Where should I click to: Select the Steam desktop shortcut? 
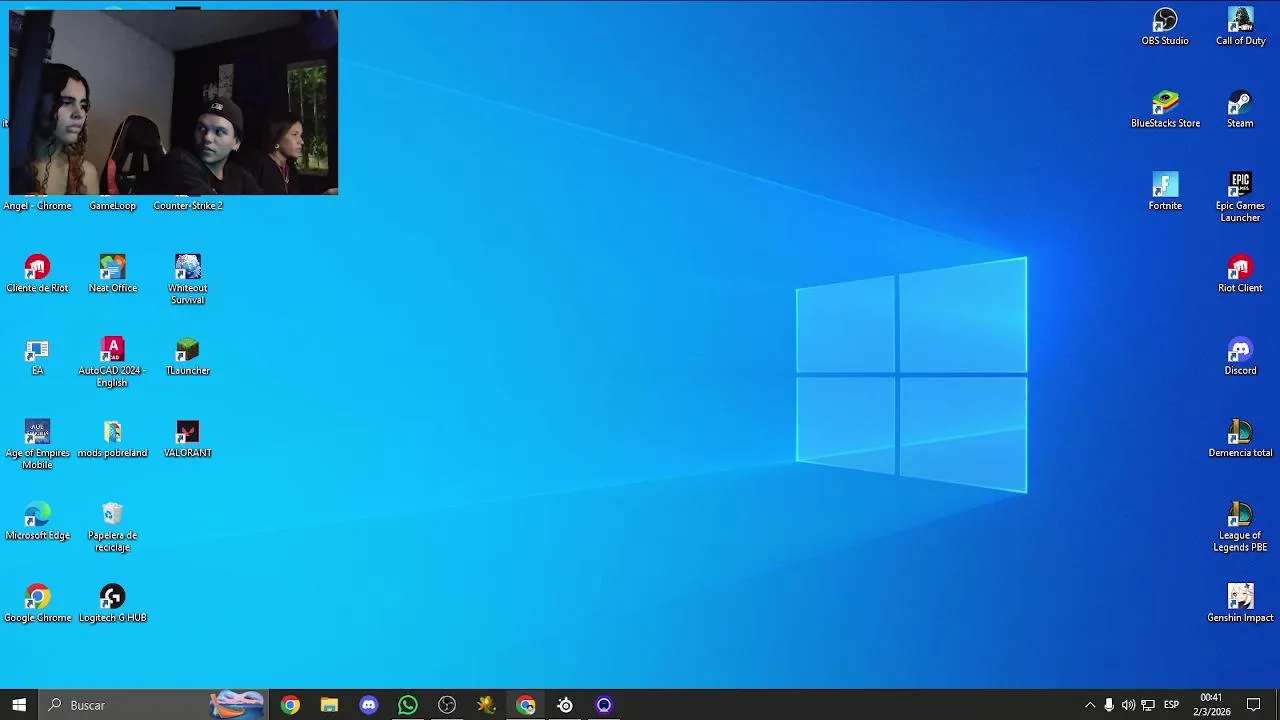pyautogui.click(x=1240, y=109)
